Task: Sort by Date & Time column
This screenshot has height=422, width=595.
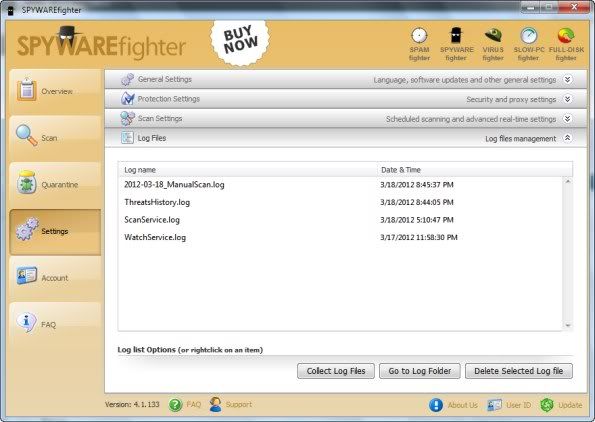Action: [x=475, y=170]
